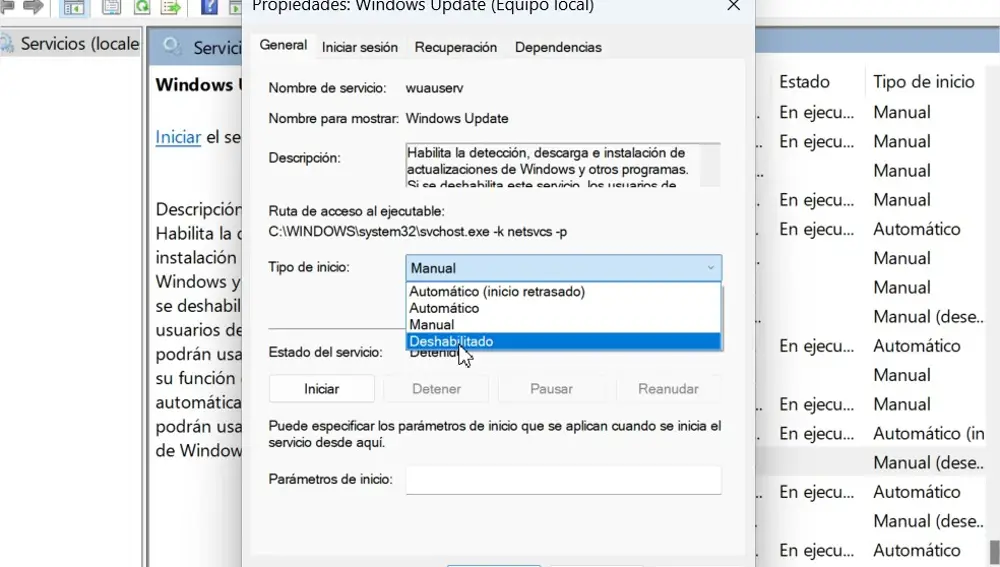Click the Windows Update display name text
This screenshot has height=567, width=1000.
point(457,119)
